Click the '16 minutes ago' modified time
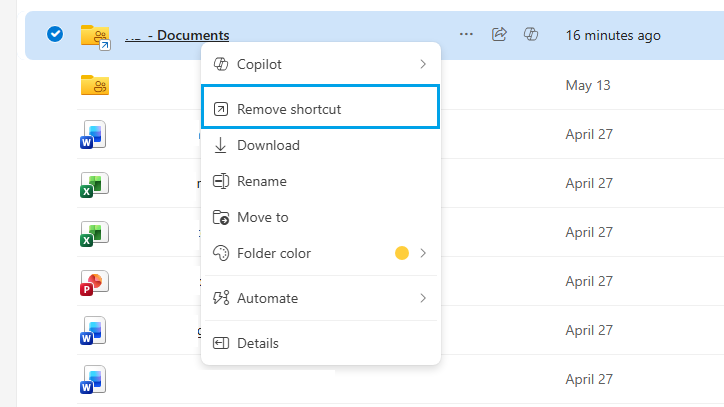The height and width of the screenshot is (407, 724). coord(613,35)
